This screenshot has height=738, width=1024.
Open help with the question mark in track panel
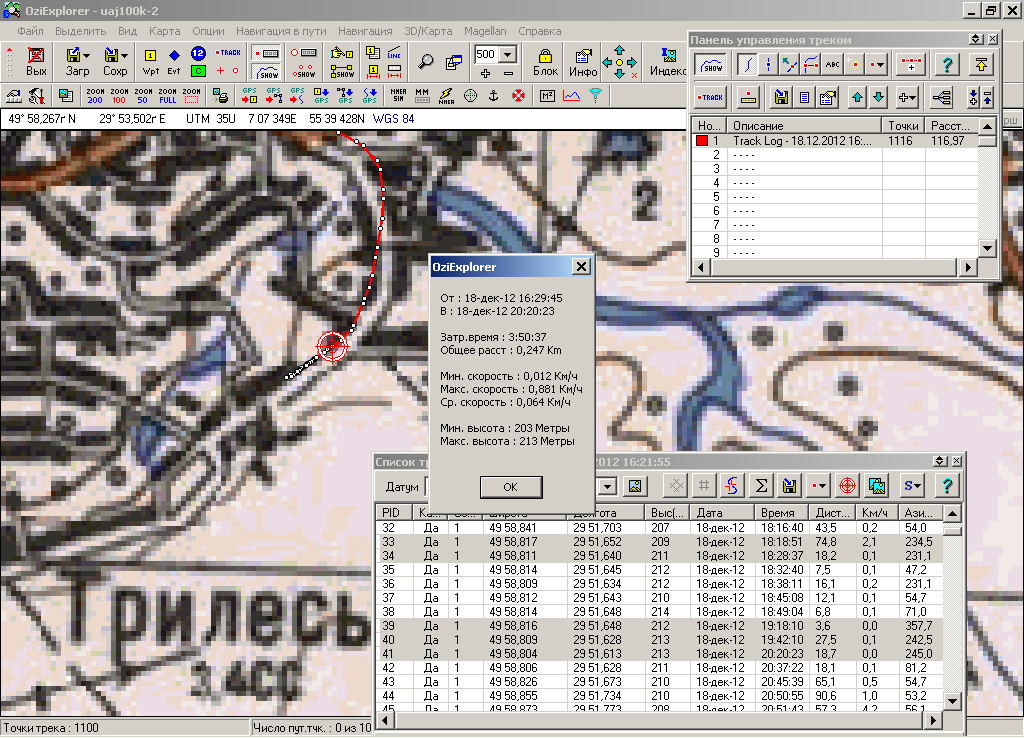point(949,65)
